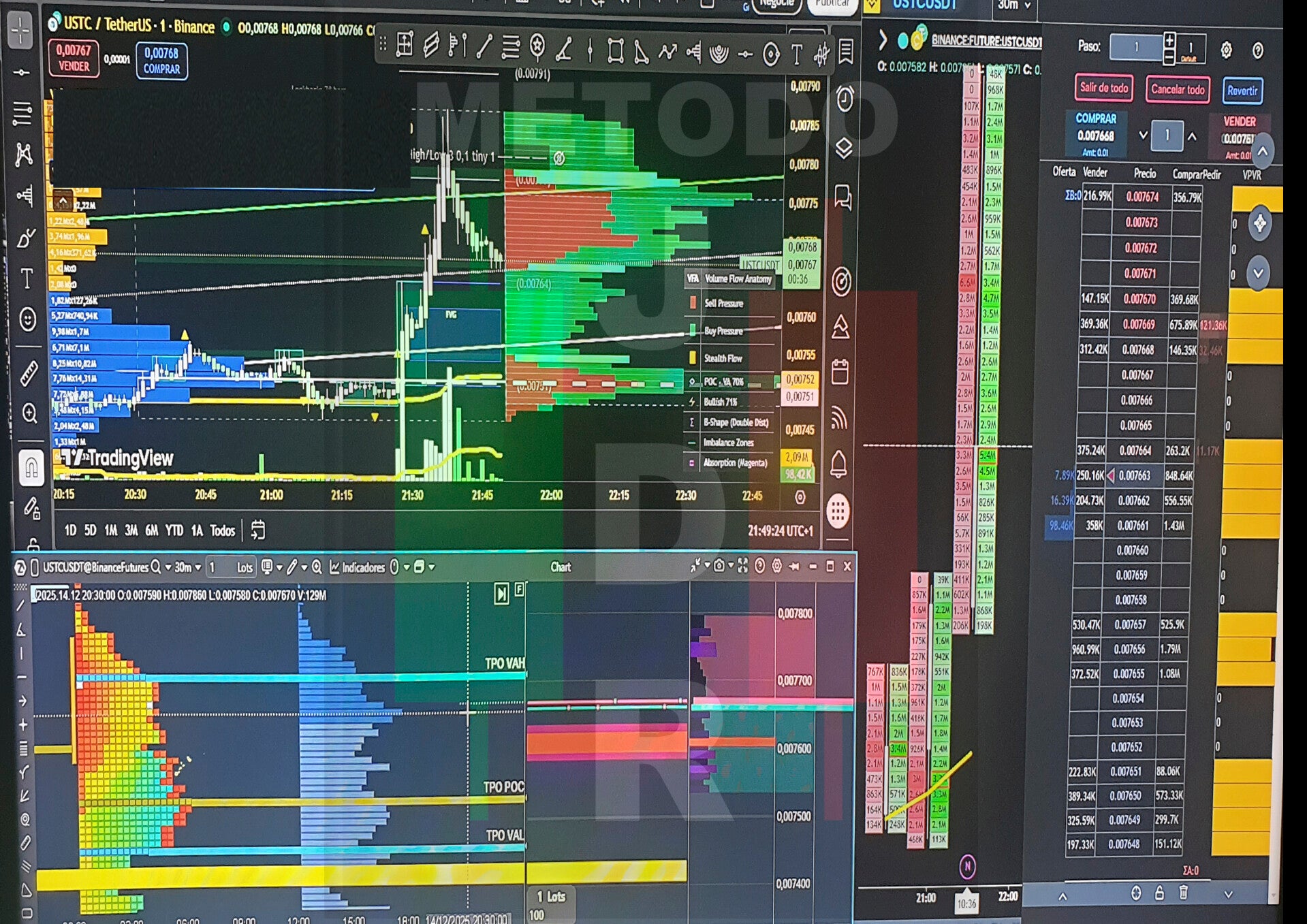Pick the rectangle shape in floating drawing toolbar
Image resolution: width=1307 pixels, height=924 pixels.
(x=615, y=51)
